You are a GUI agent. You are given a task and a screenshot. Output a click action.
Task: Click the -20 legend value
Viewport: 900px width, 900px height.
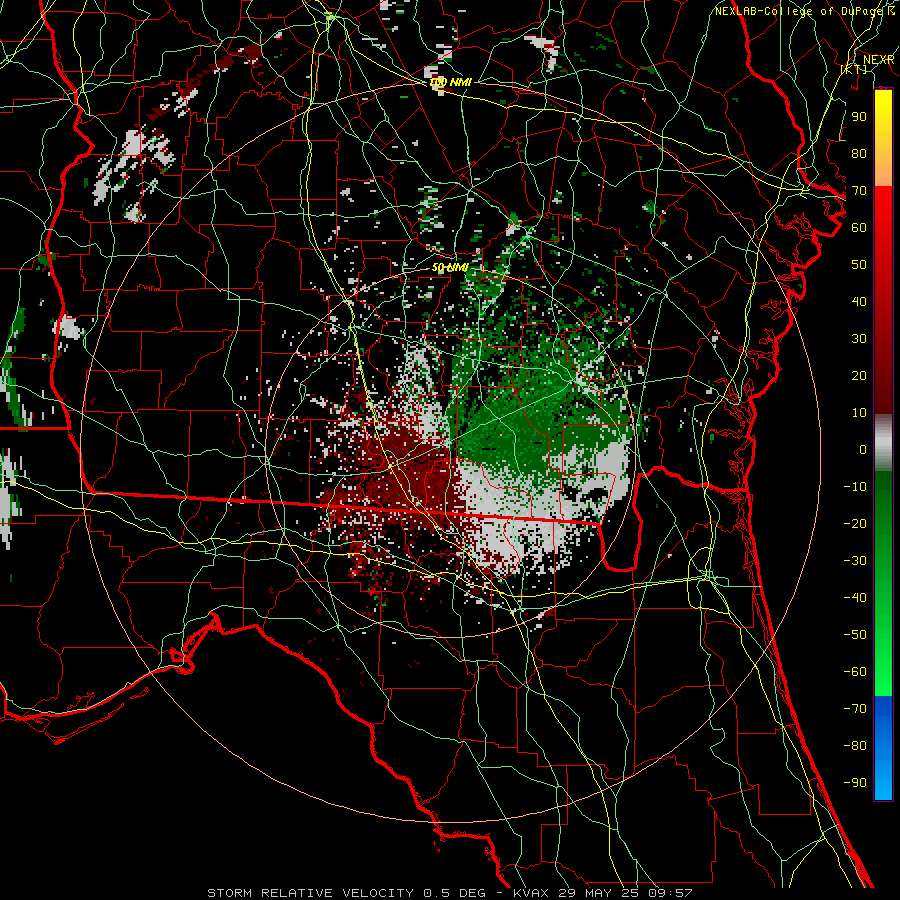pos(855,523)
